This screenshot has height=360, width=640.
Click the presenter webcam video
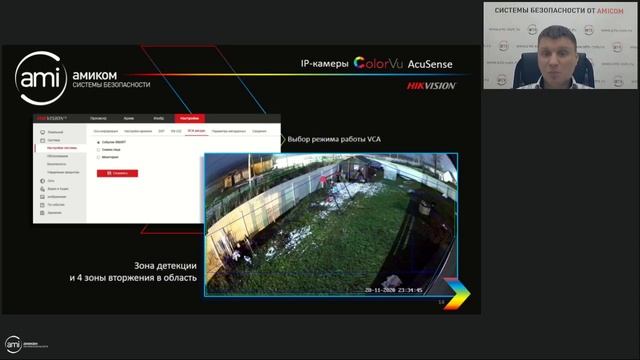click(x=560, y=46)
